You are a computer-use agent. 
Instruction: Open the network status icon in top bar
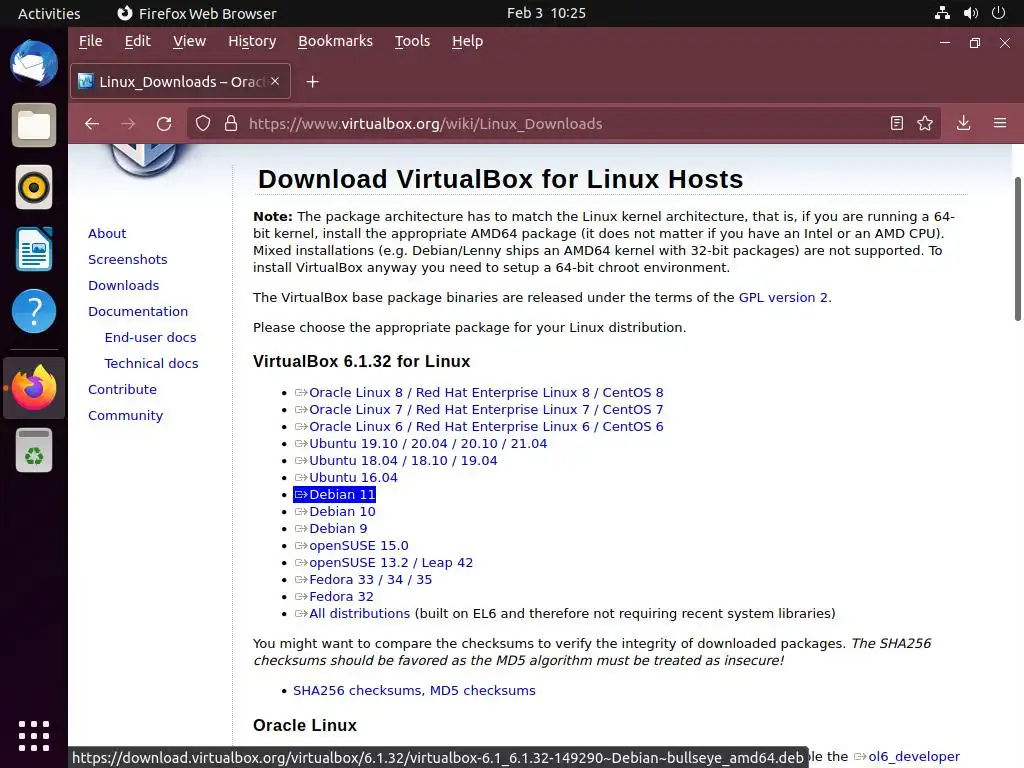pos(942,13)
